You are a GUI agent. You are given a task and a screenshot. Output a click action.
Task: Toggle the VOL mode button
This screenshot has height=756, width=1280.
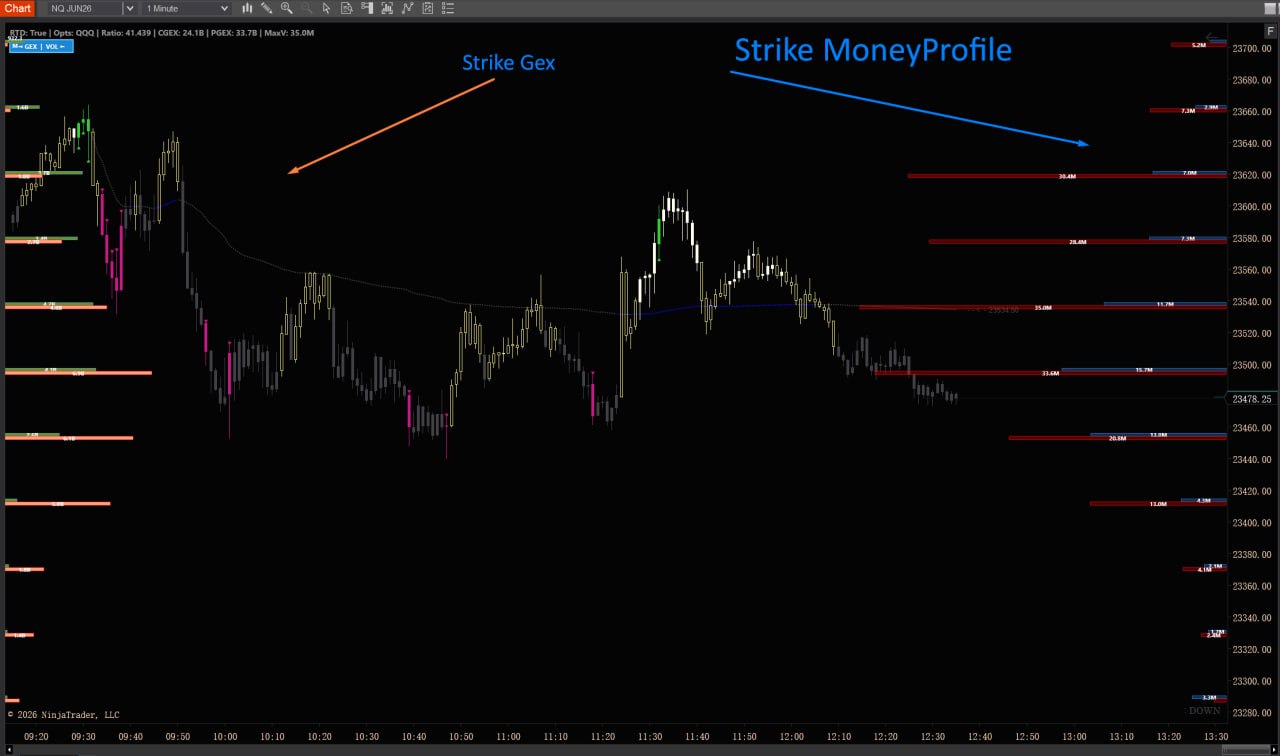pos(56,46)
